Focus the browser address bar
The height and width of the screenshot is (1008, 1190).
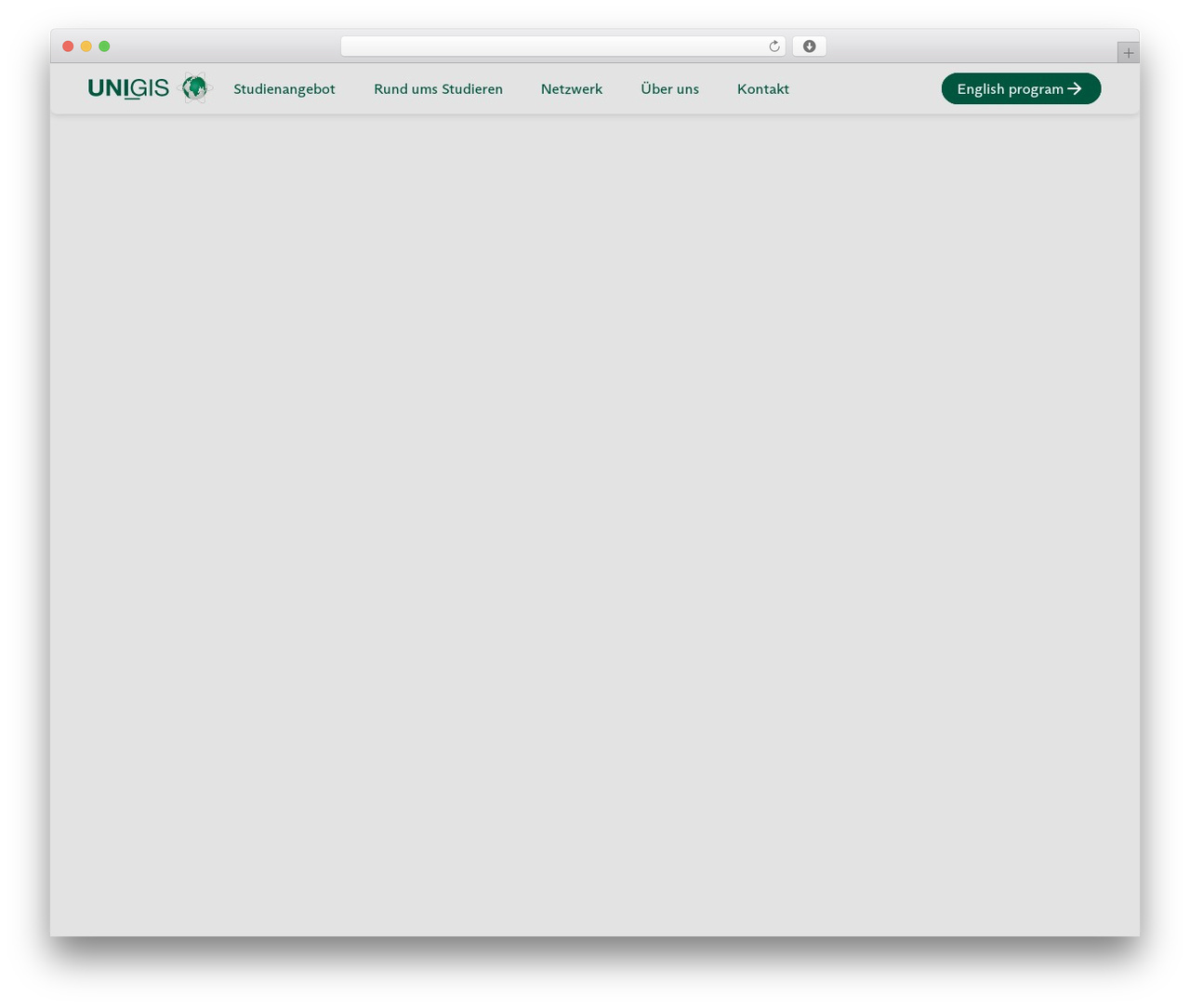[562, 46]
